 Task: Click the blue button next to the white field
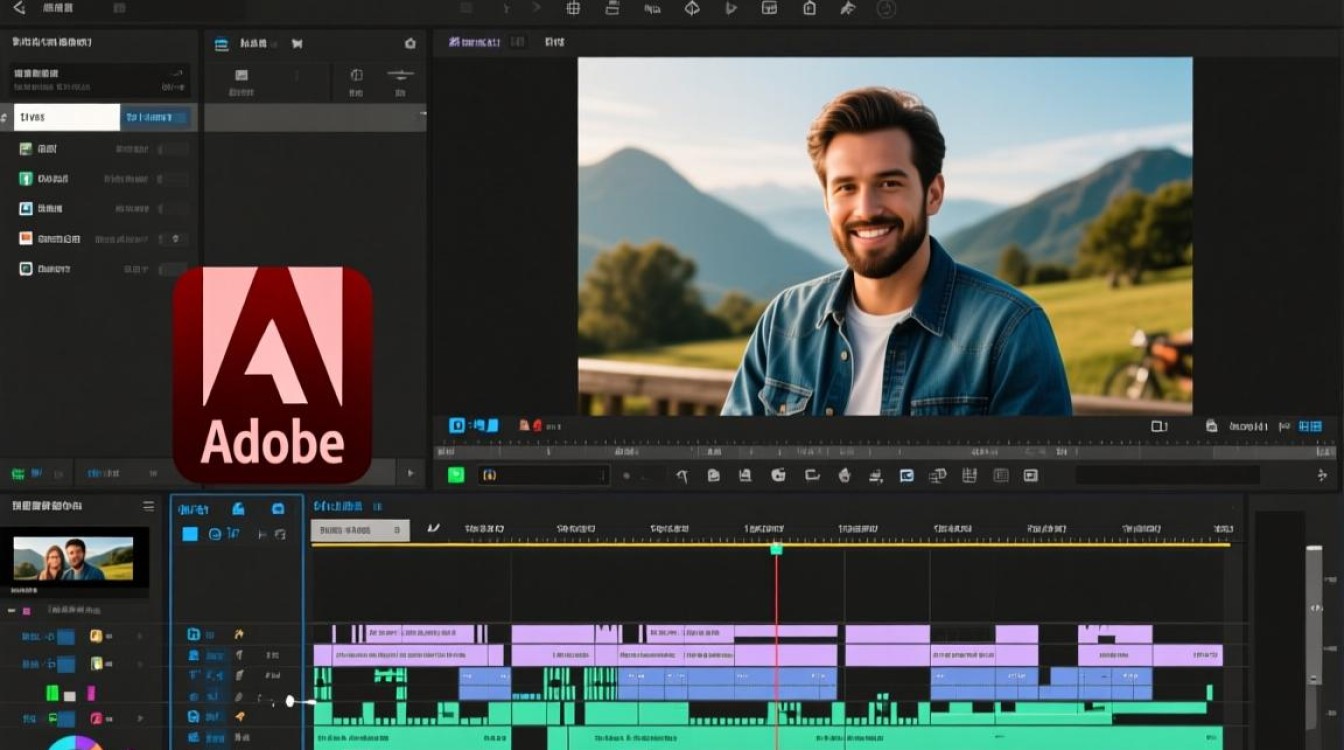[157, 117]
